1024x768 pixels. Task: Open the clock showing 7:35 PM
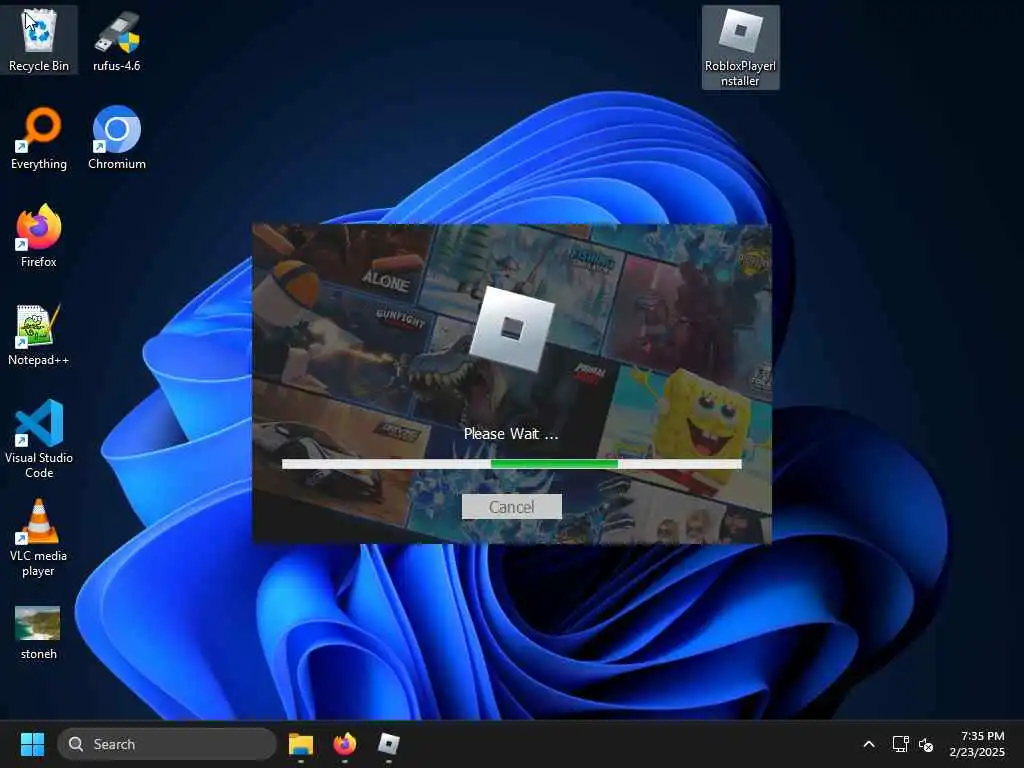[x=977, y=744]
